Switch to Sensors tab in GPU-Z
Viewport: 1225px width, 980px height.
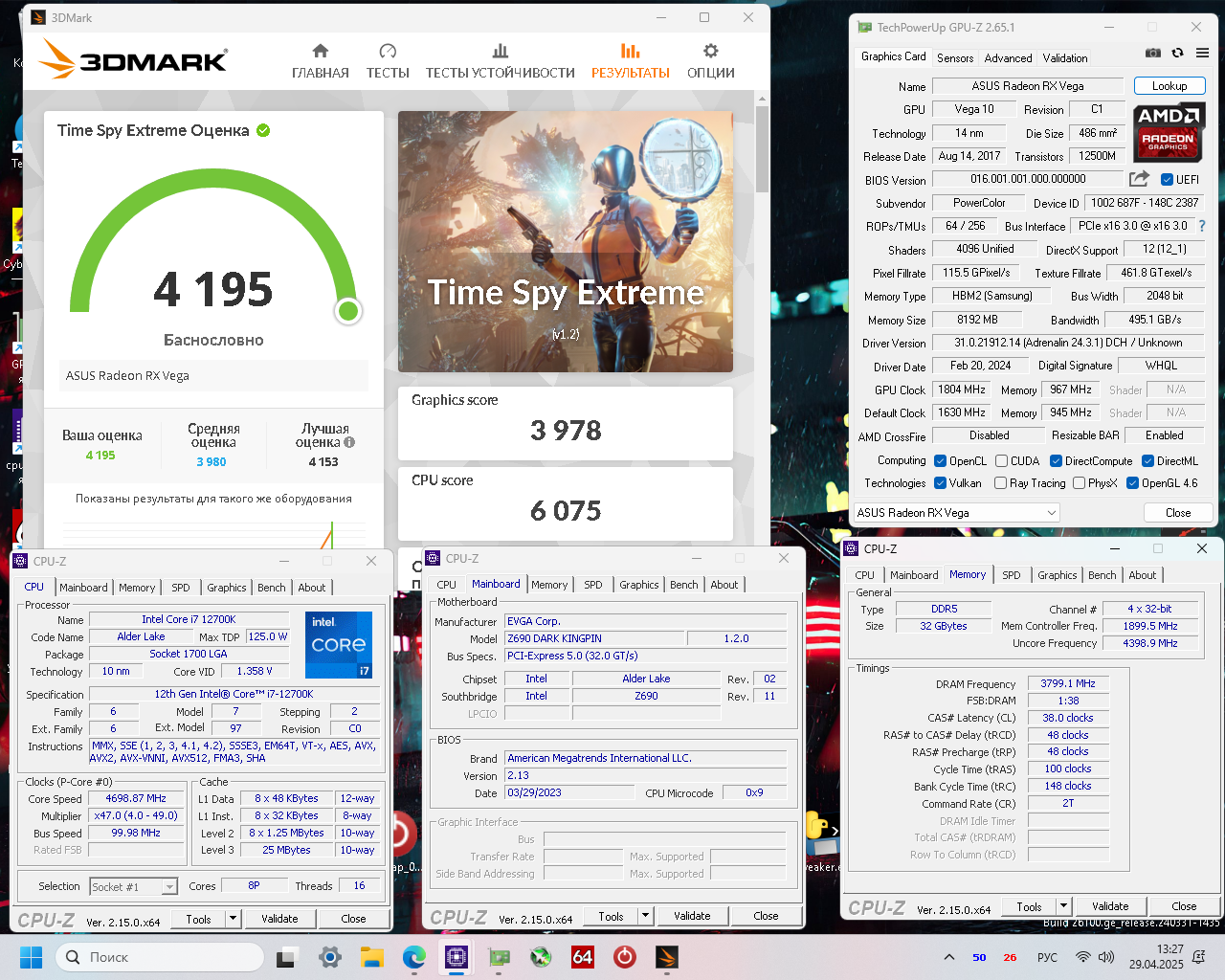click(x=955, y=58)
